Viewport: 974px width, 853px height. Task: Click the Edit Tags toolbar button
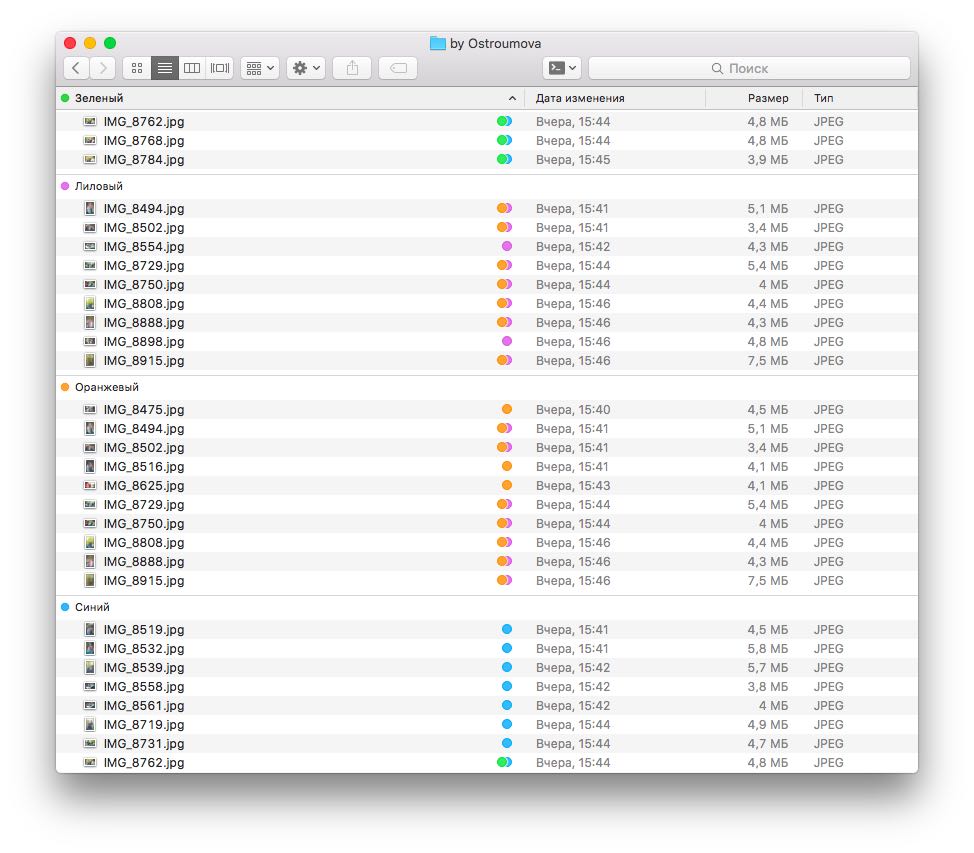click(398, 68)
